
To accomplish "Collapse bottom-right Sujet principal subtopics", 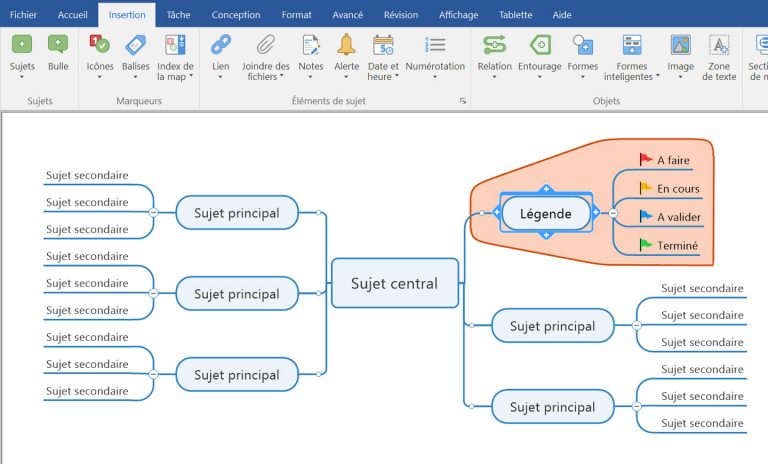I will click(x=635, y=407).
